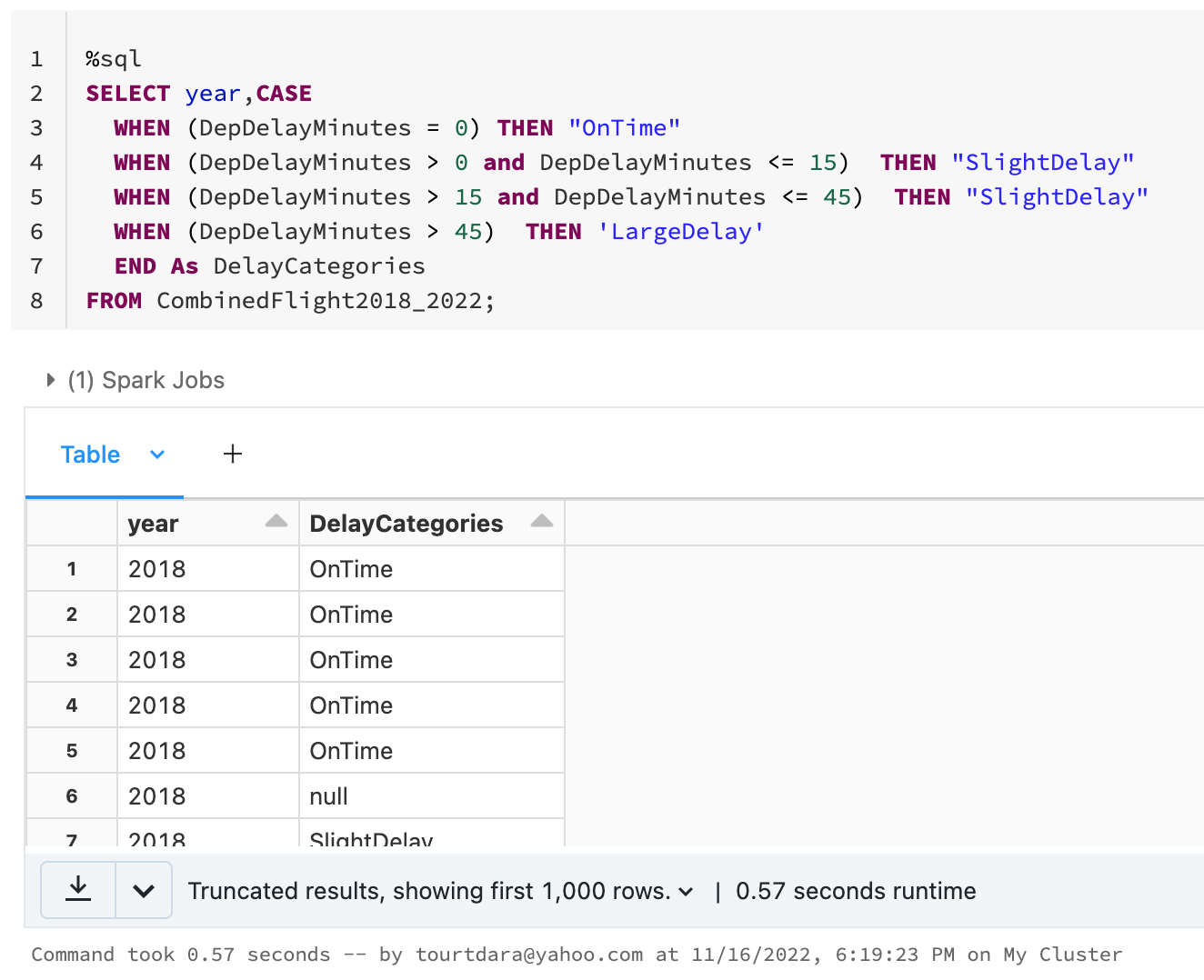Click the download results icon

point(79,890)
